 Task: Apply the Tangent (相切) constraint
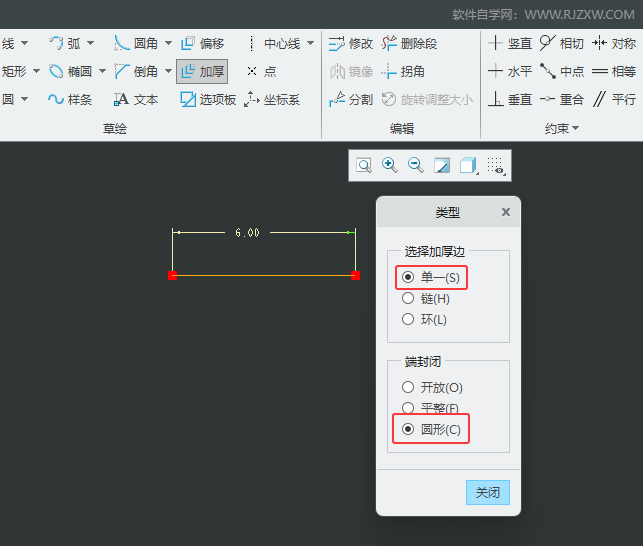click(562, 43)
